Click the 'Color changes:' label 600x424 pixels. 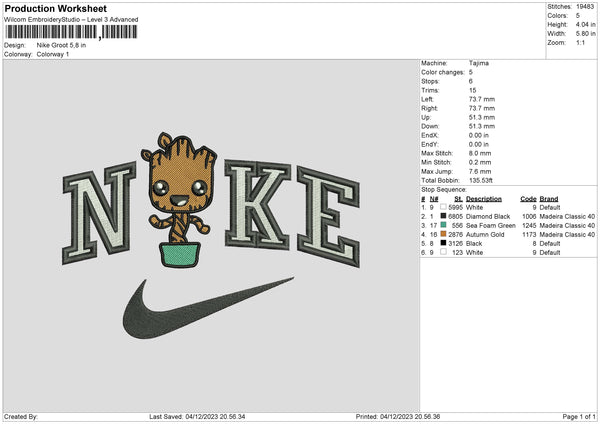click(443, 72)
